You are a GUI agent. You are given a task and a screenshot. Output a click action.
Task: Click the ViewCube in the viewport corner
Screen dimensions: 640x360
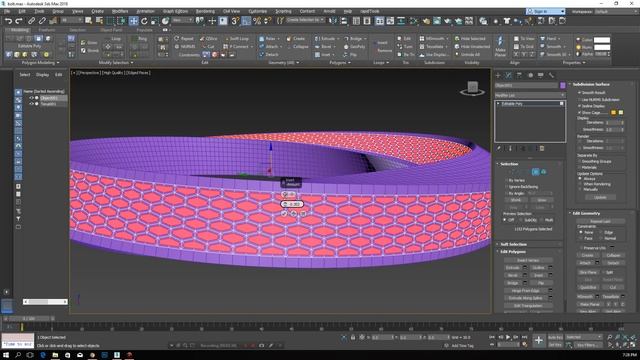click(473, 87)
